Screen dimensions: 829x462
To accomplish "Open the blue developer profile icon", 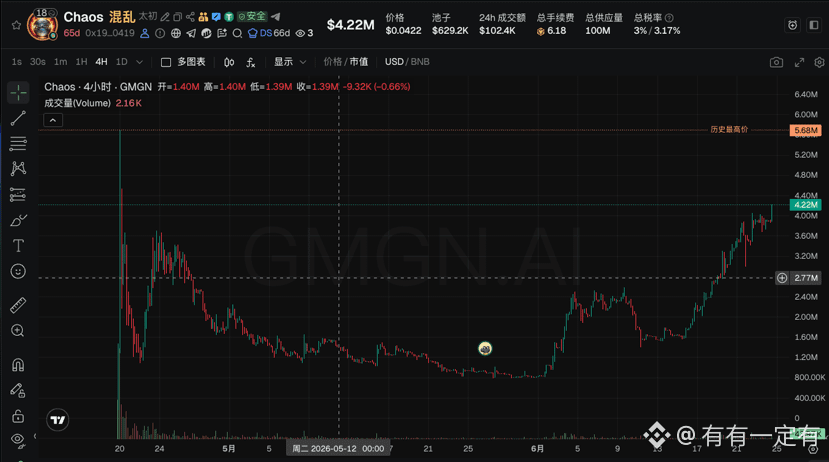I will (x=144, y=33).
